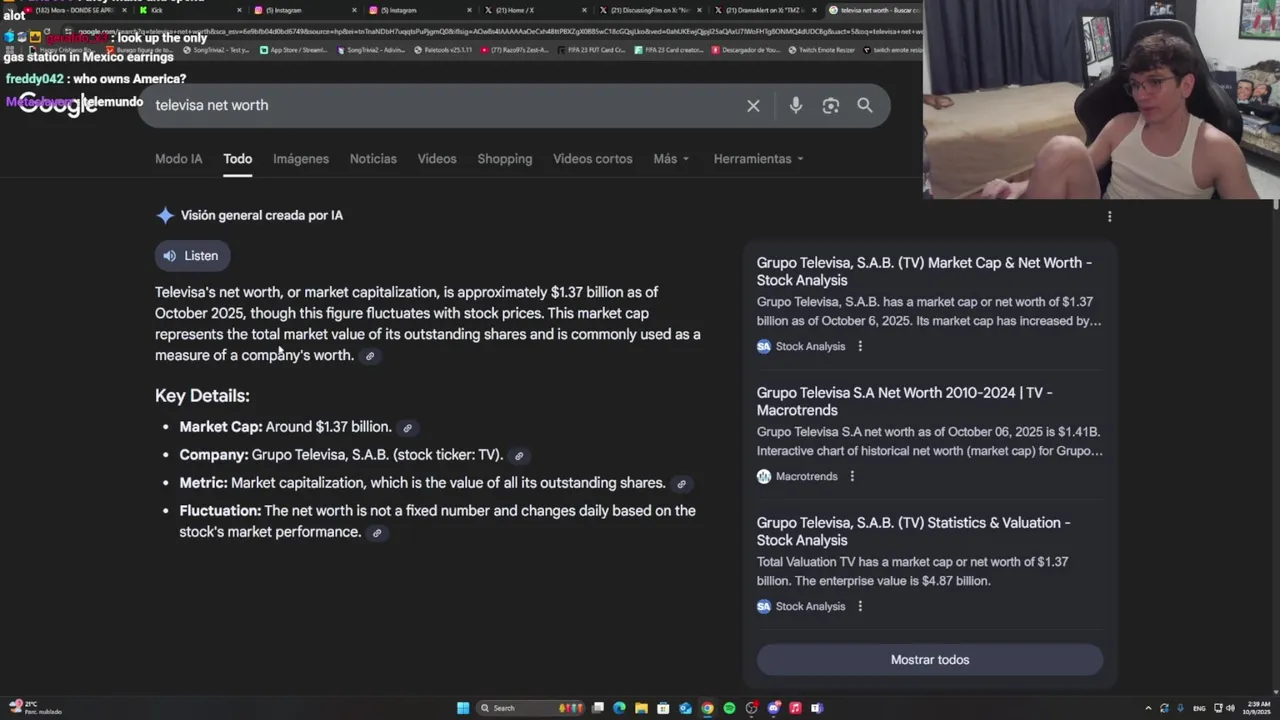The width and height of the screenshot is (1280, 720).
Task: Open 'Market Cap & Net Worth - Stock Analysis' link
Action: [924, 271]
